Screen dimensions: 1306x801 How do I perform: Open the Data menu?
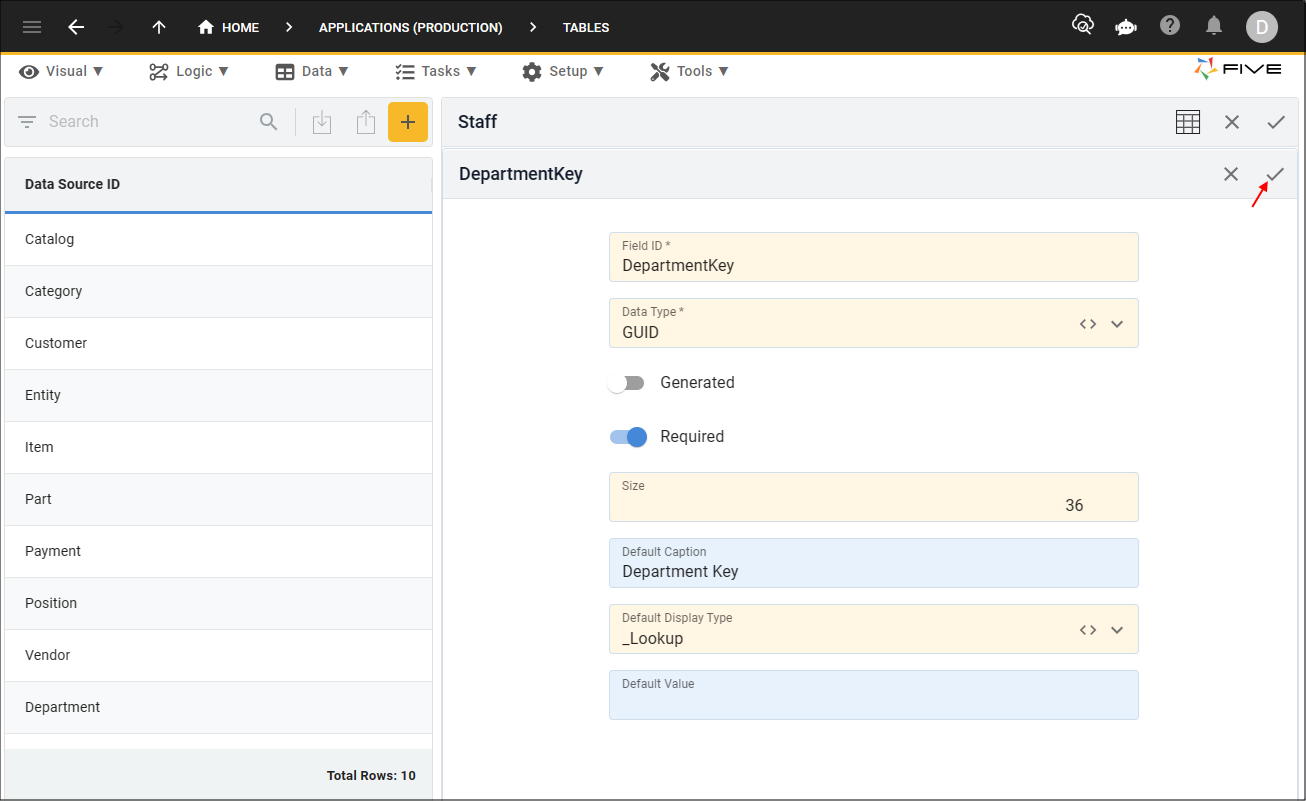pyautogui.click(x=312, y=71)
